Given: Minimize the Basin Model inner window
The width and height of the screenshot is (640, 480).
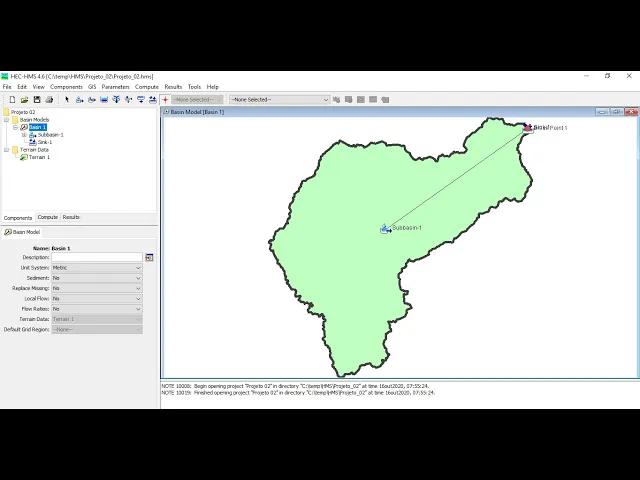Looking at the screenshot, I should tap(602, 111).
